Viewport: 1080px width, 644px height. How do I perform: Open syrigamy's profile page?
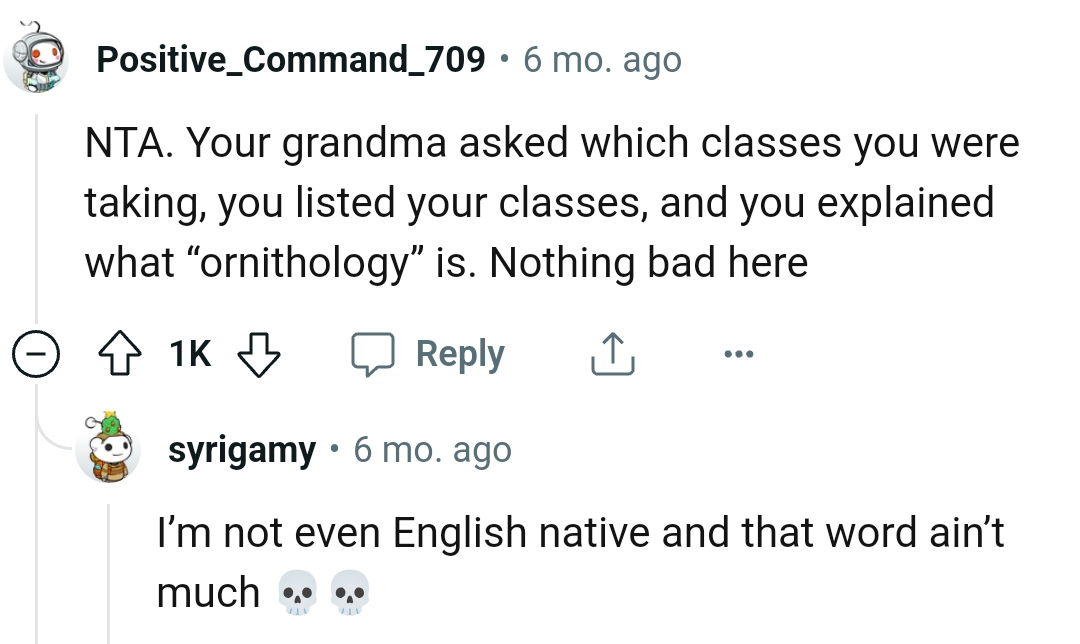point(241,450)
